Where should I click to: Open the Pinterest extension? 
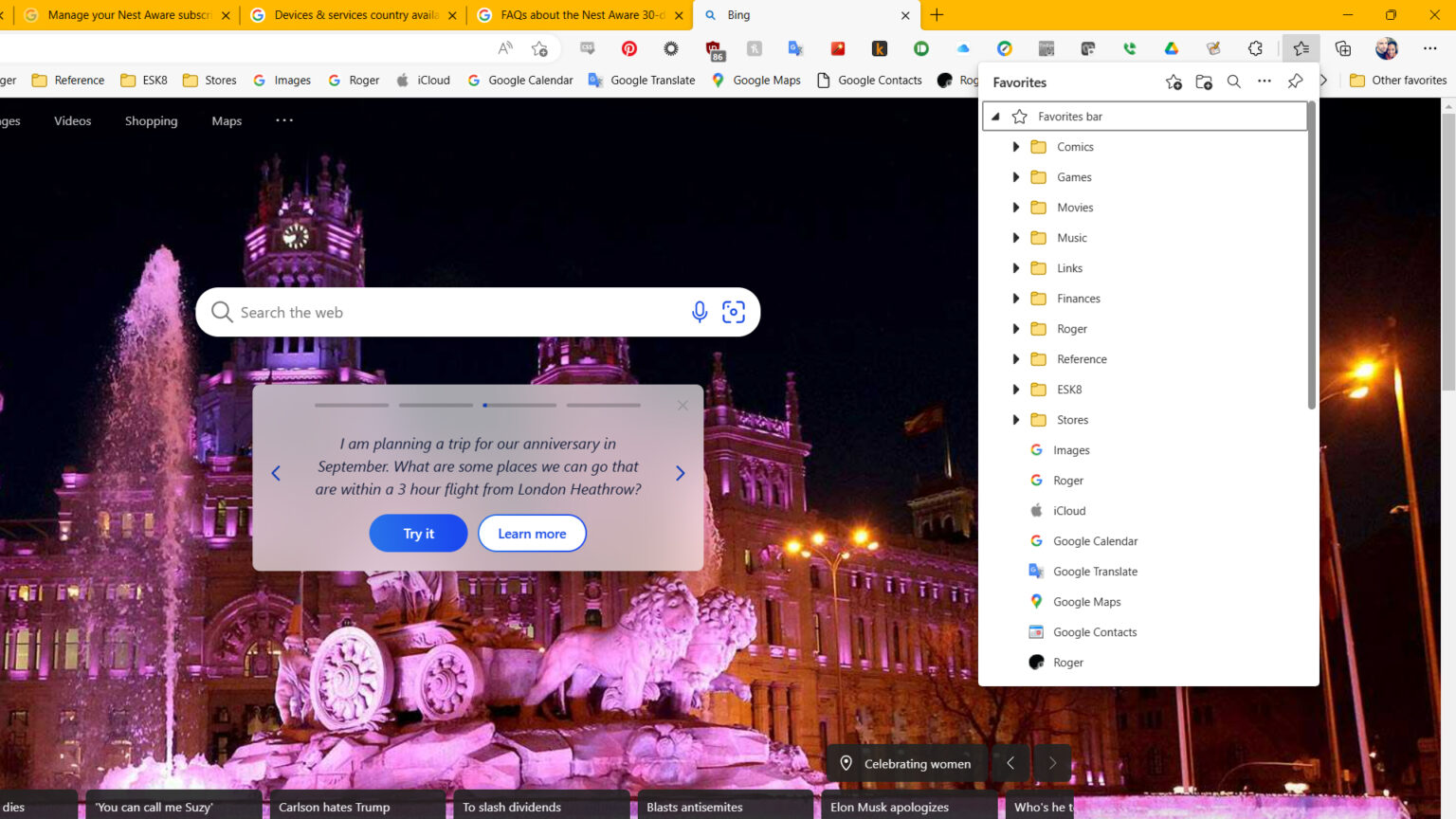[628, 48]
